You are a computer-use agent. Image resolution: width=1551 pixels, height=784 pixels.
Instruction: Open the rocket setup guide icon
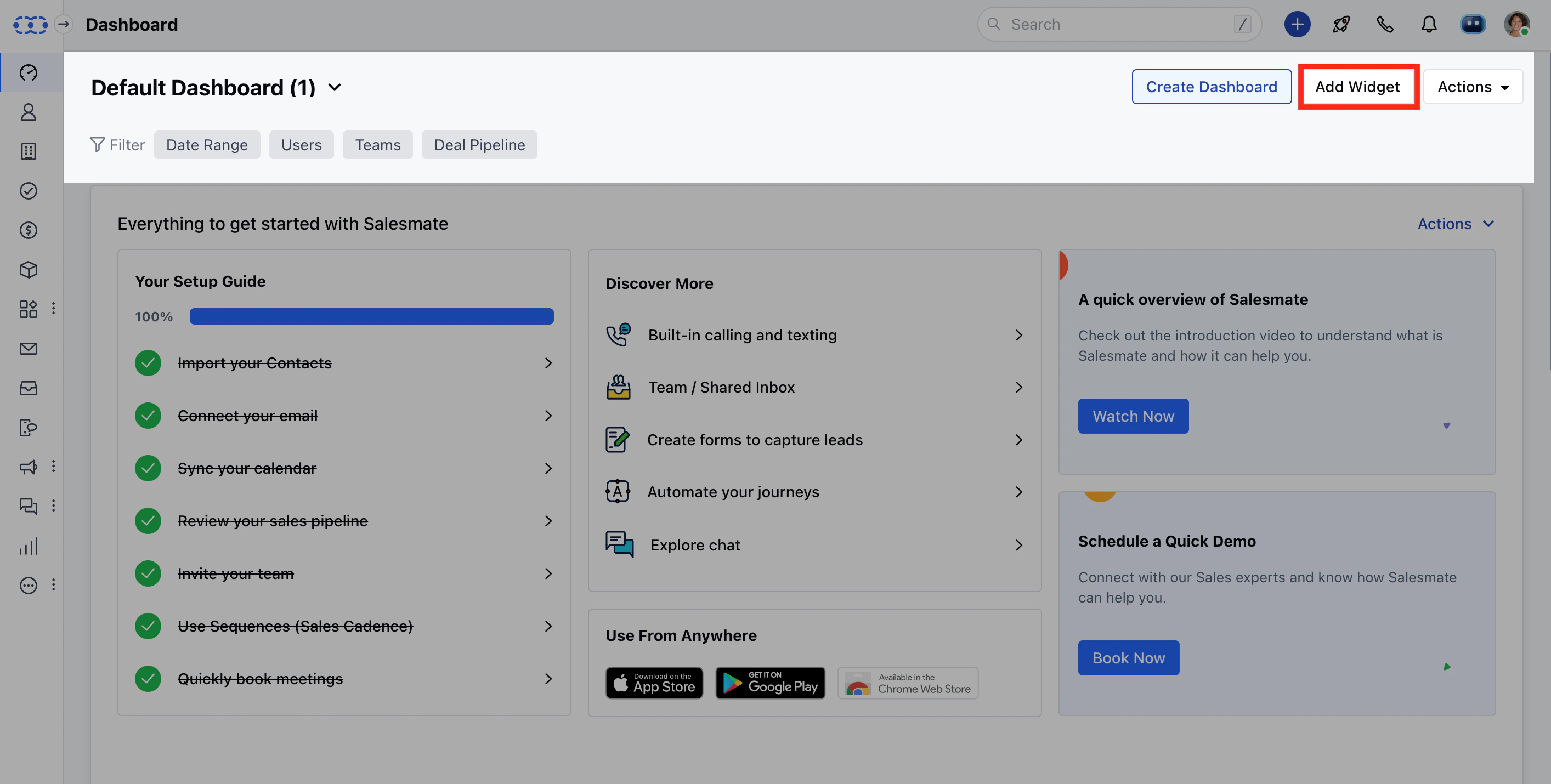point(1341,25)
